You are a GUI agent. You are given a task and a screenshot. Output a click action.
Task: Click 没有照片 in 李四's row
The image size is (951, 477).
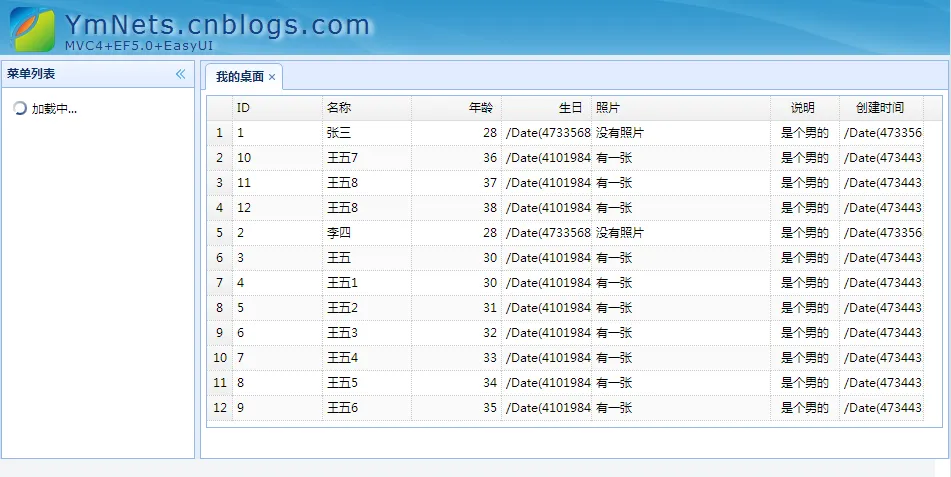pos(620,232)
